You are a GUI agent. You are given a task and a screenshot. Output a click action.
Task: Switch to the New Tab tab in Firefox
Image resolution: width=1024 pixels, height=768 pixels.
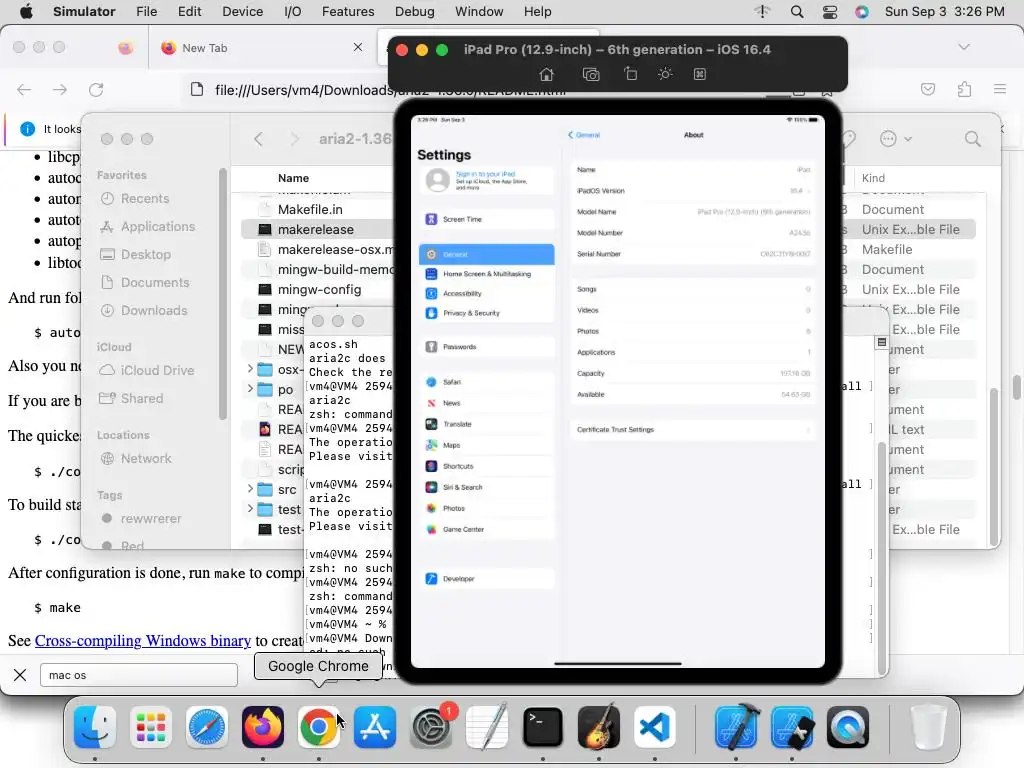click(x=261, y=48)
